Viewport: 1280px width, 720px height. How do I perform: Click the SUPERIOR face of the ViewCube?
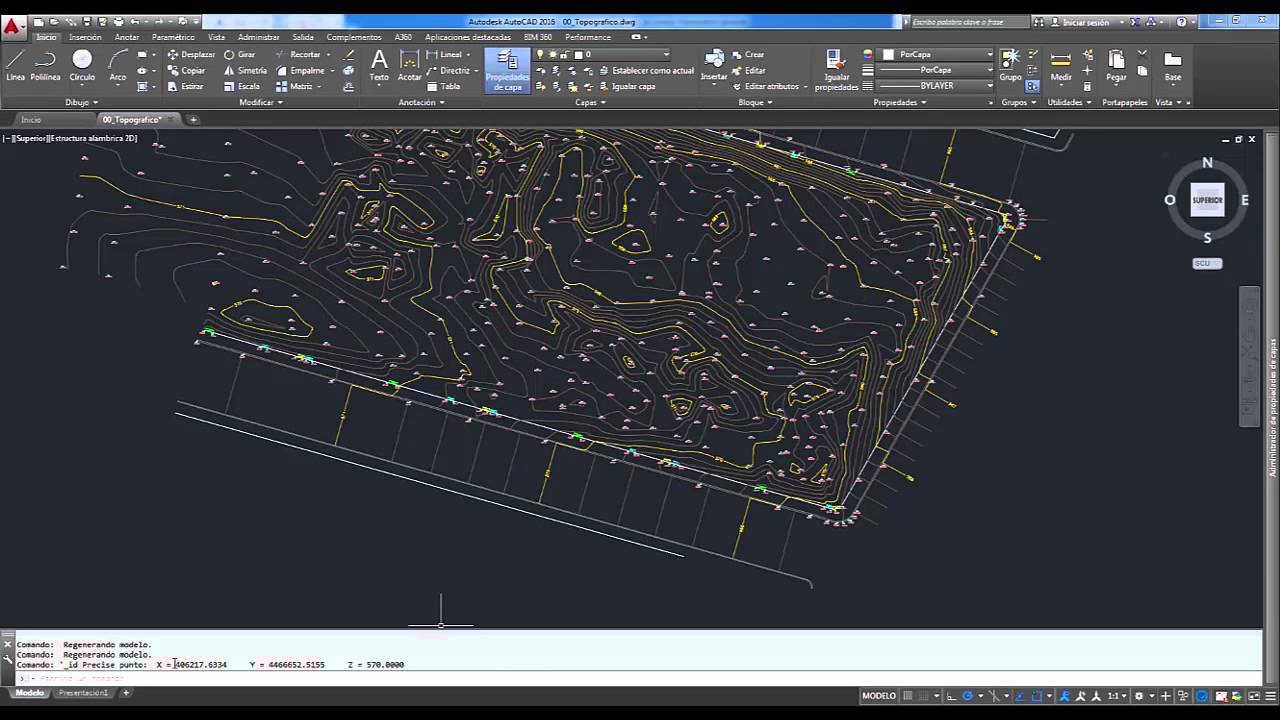tap(1207, 200)
